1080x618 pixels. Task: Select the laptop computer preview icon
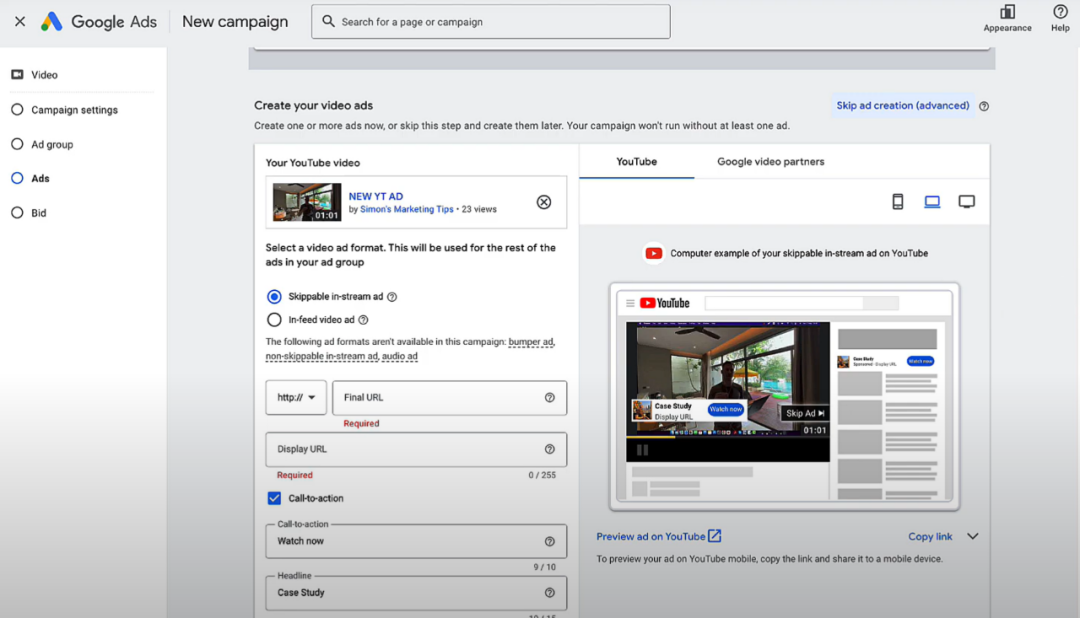(932, 202)
